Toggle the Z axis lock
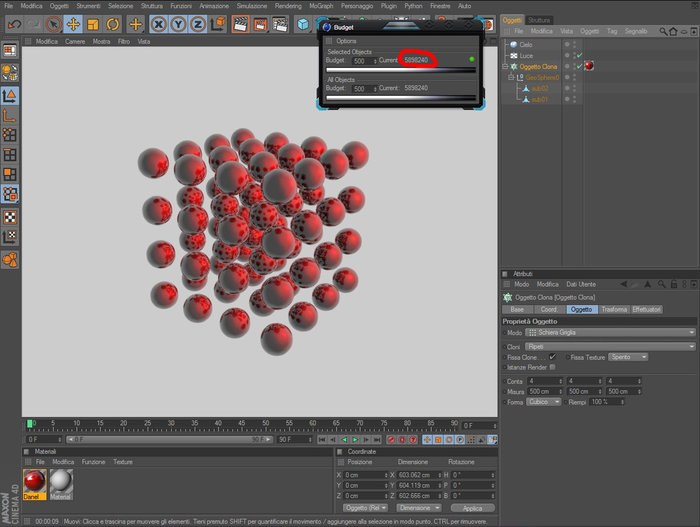This screenshot has height=527, width=700. click(x=198, y=24)
